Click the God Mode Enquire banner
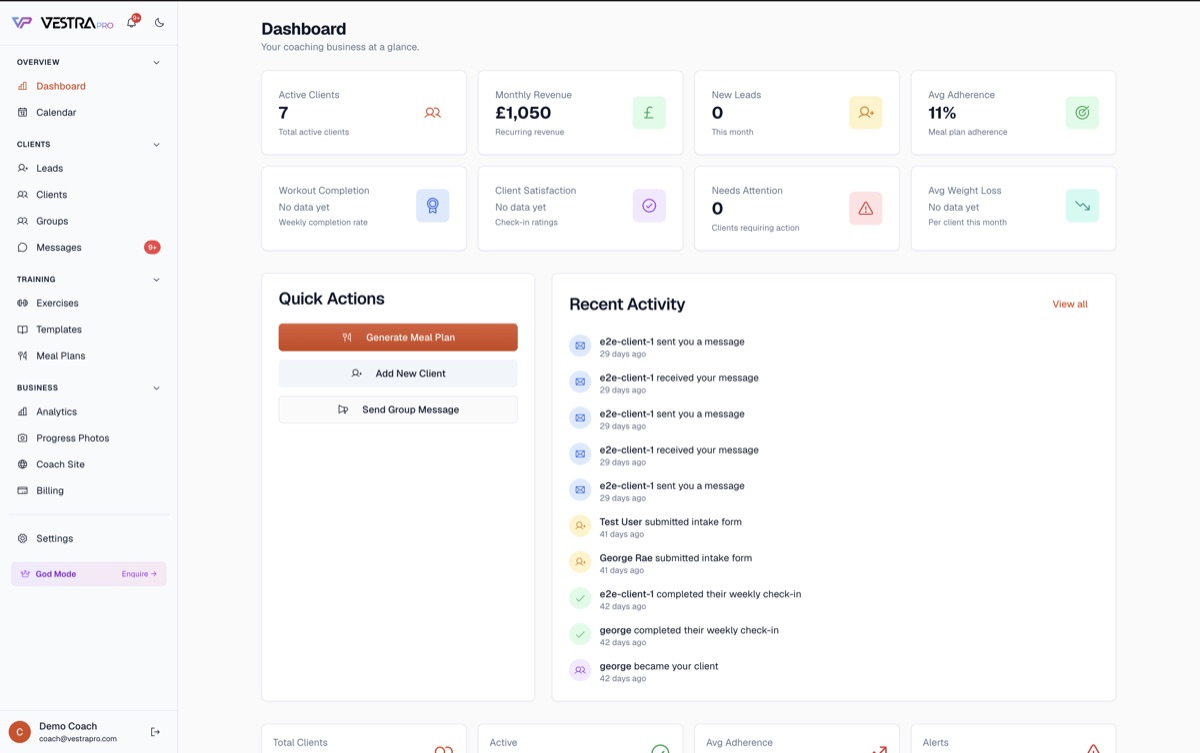Image resolution: width=1200 pixels, height=753 pixels. (x=88, y=574)
